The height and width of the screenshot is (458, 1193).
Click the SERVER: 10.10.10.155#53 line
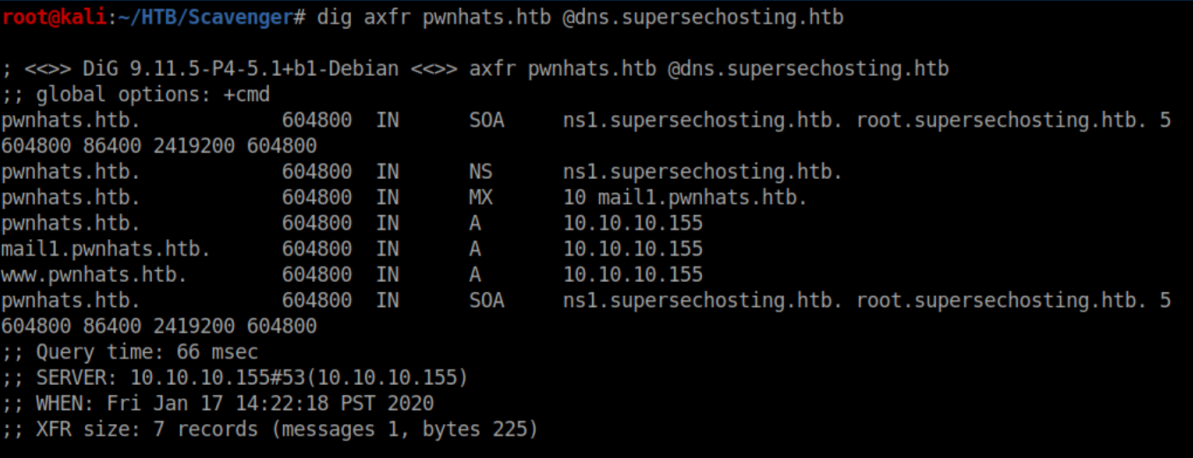click(234, 378)
